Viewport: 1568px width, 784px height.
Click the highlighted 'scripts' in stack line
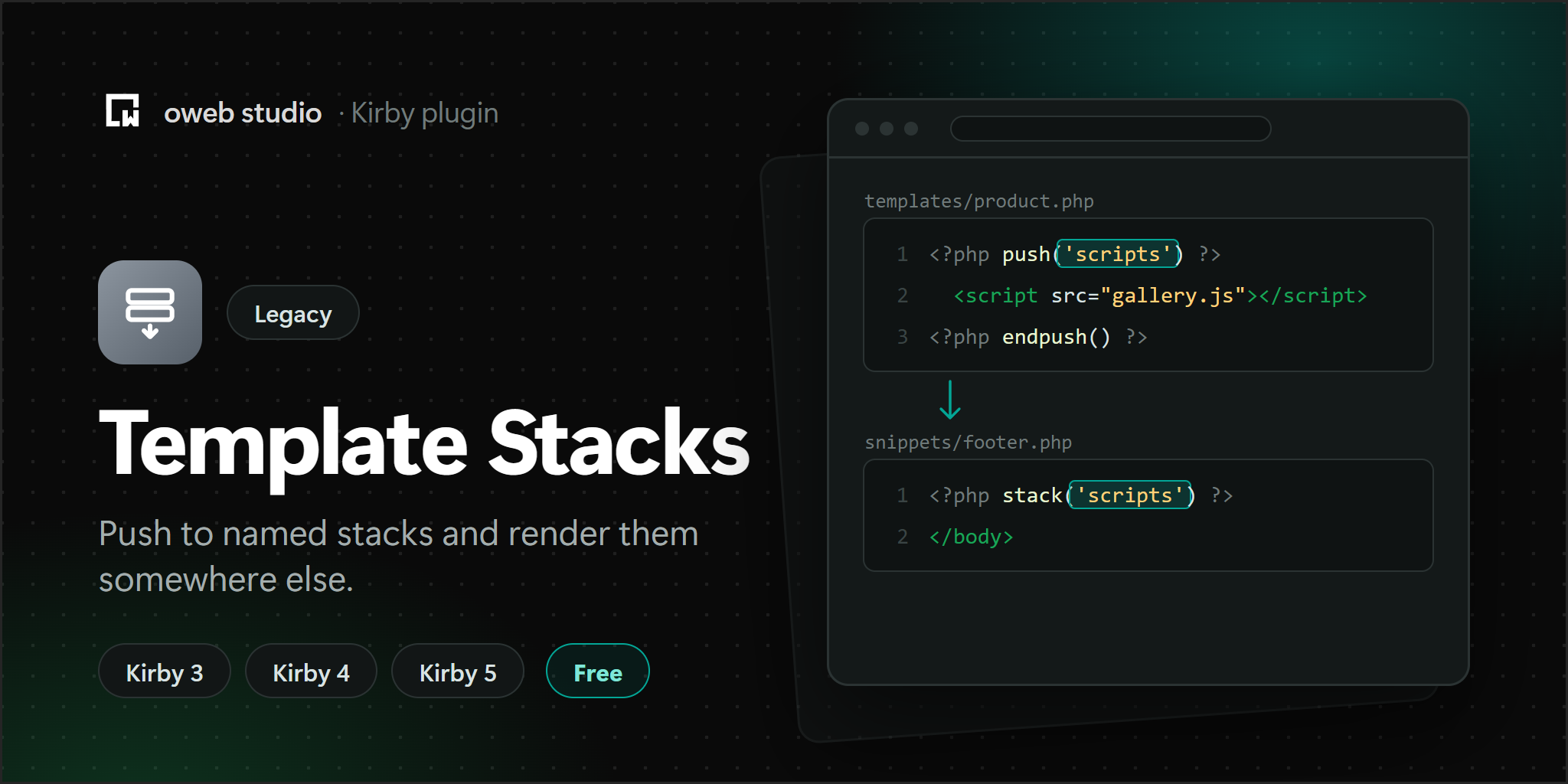(x=1130, y=495)
